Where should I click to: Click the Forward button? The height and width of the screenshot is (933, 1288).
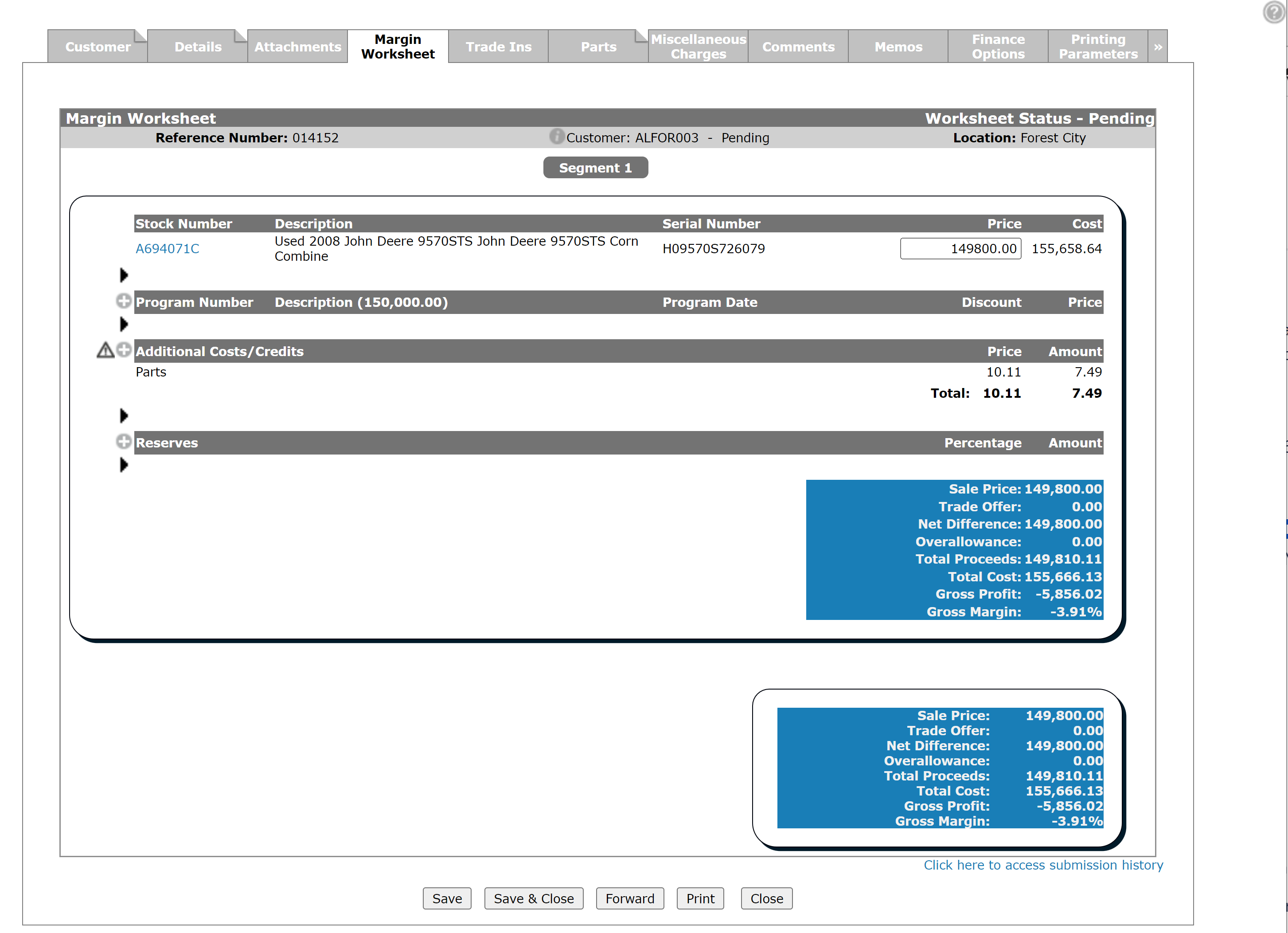click(x=630, y=898)
